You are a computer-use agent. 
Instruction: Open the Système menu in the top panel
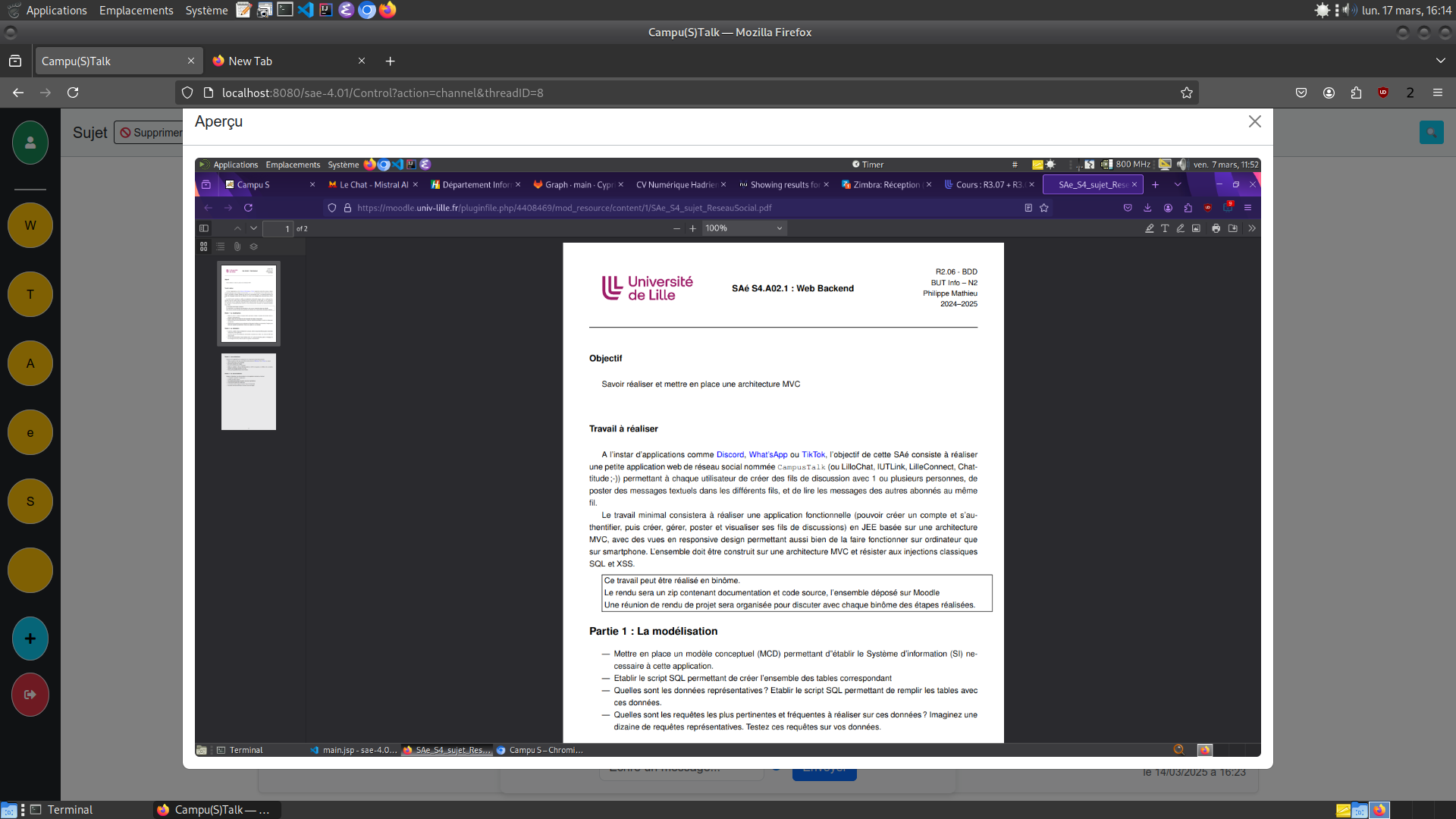[206, 10]
